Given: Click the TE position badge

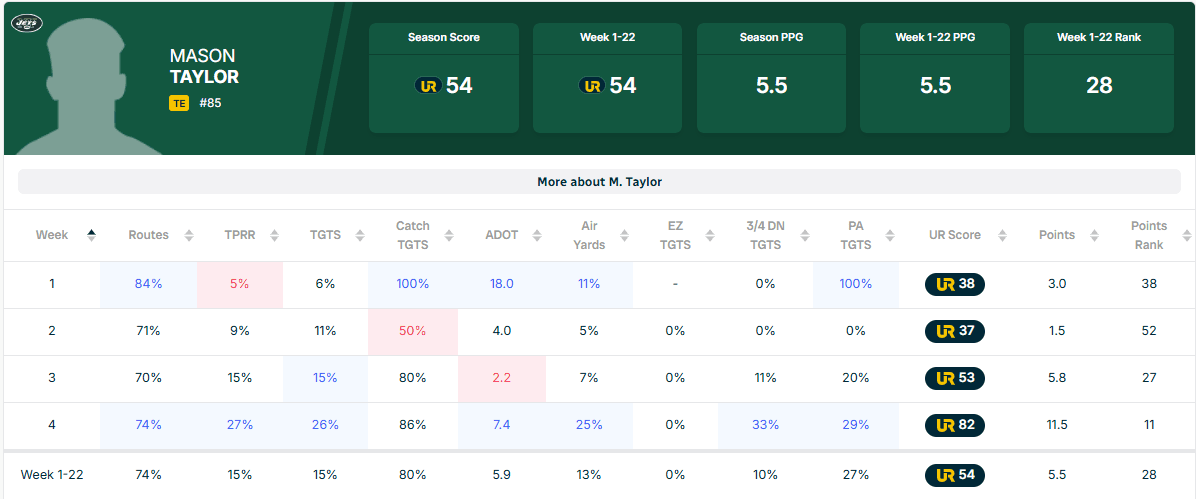Looking at the screenshot, I should click(x=179, y=102).
